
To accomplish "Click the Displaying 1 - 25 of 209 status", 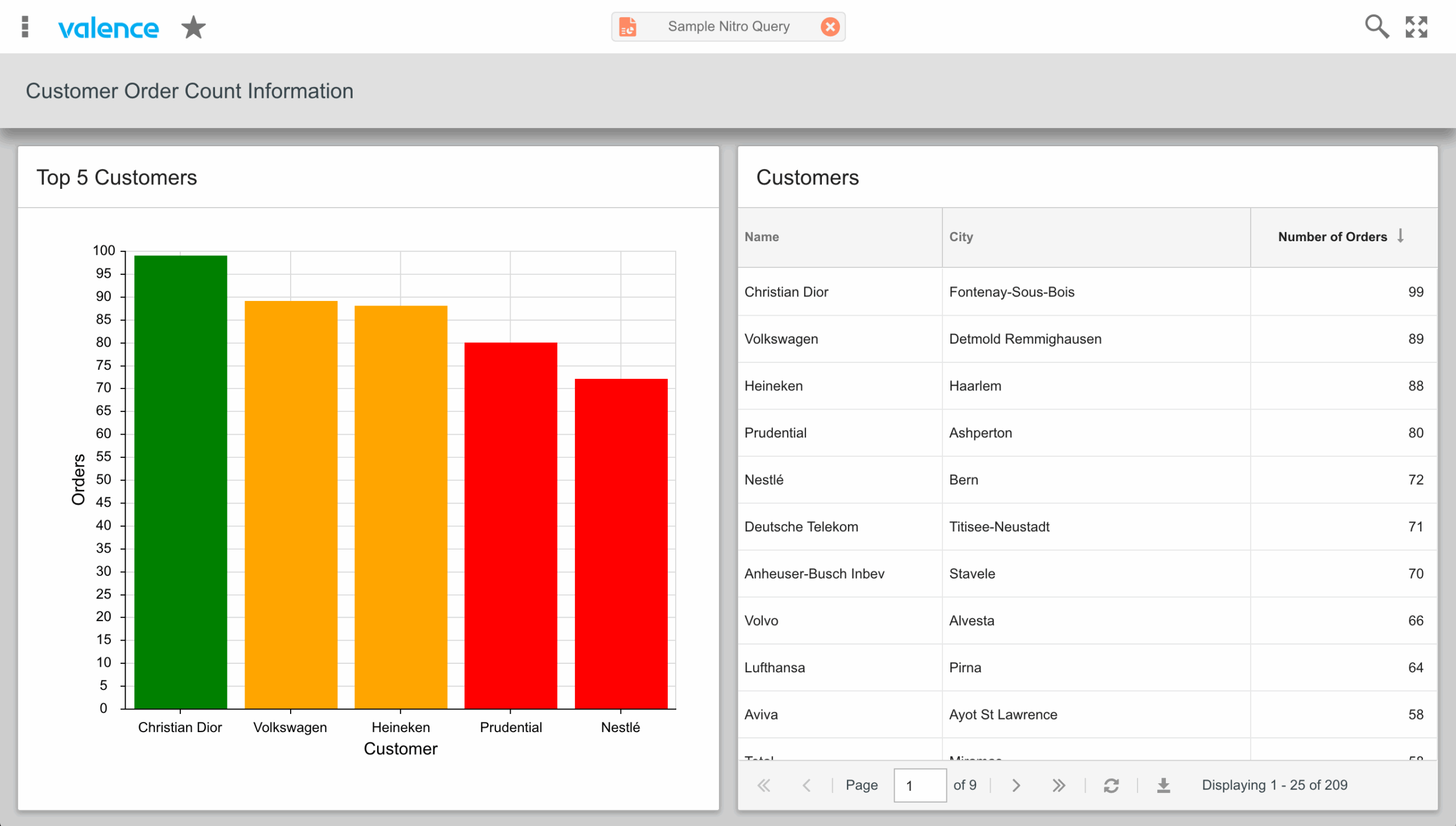I will click(x=1275, y=785).
